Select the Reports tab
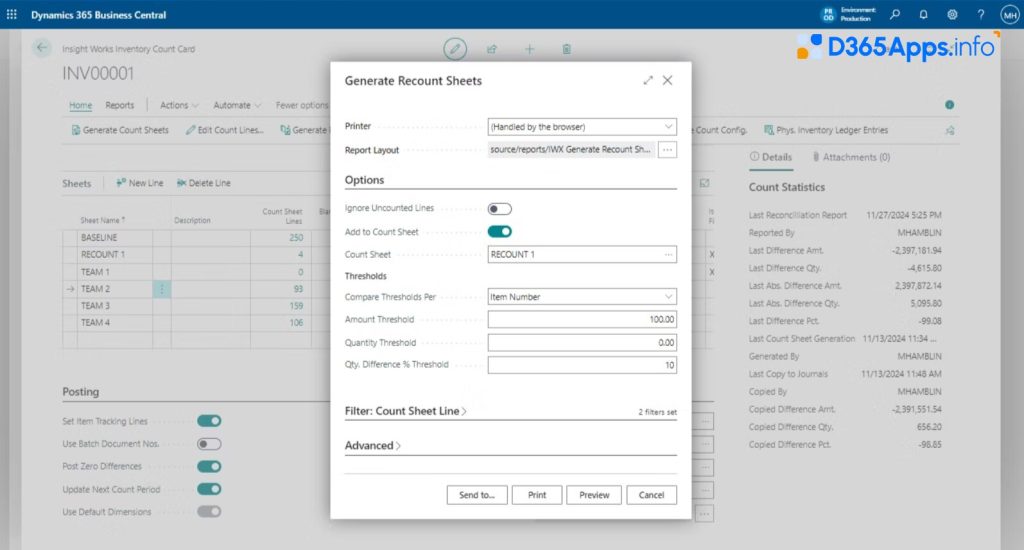Screen dimensions: 1024x550 tap(120, 105)
